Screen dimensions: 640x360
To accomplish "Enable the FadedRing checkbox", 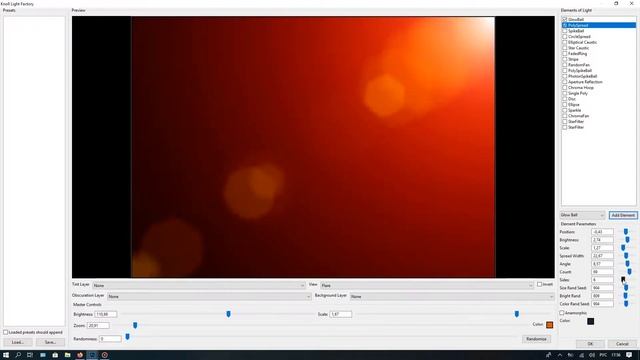I will click(564, 53).
